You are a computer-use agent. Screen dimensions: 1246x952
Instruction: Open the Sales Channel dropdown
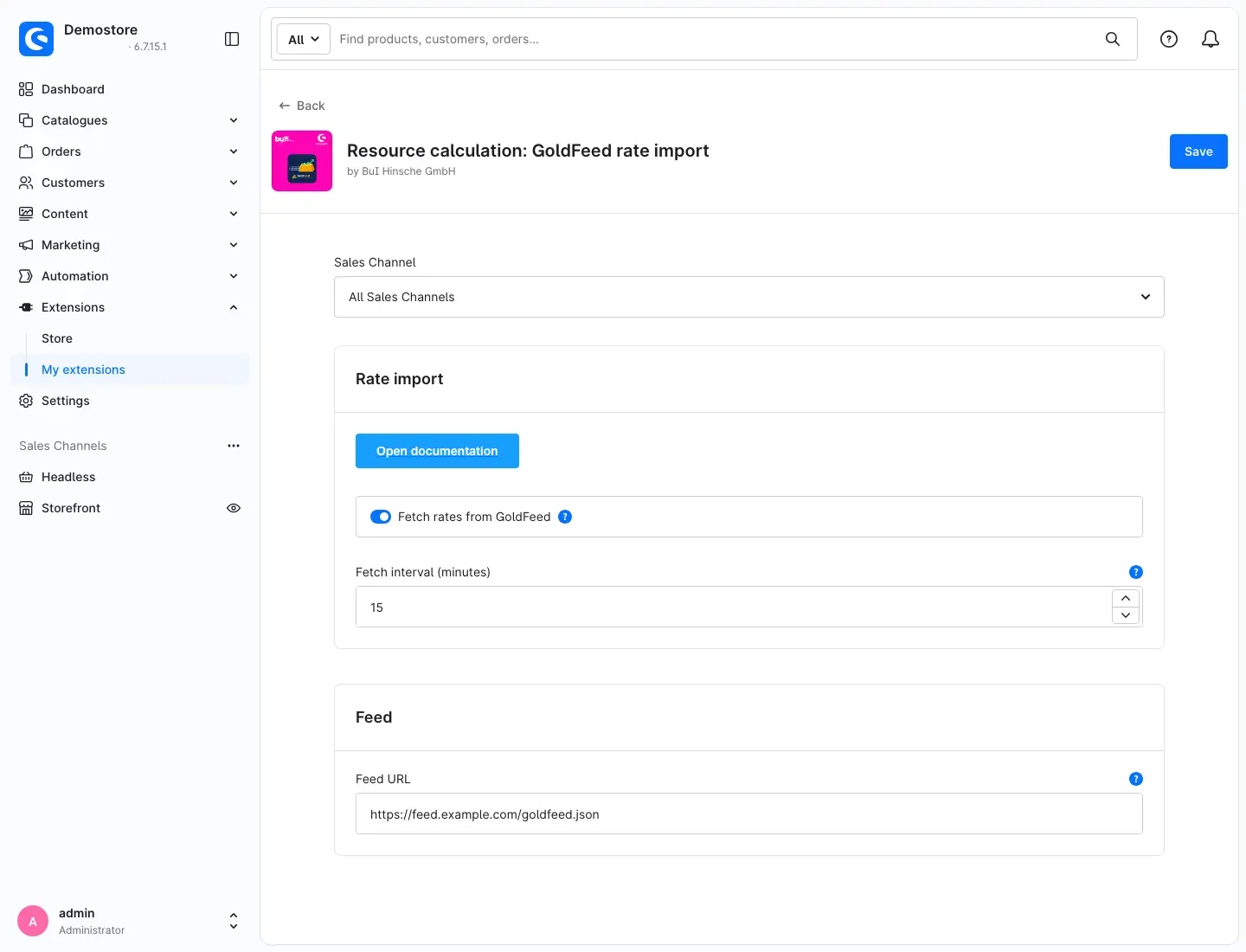tap(749, 297)
